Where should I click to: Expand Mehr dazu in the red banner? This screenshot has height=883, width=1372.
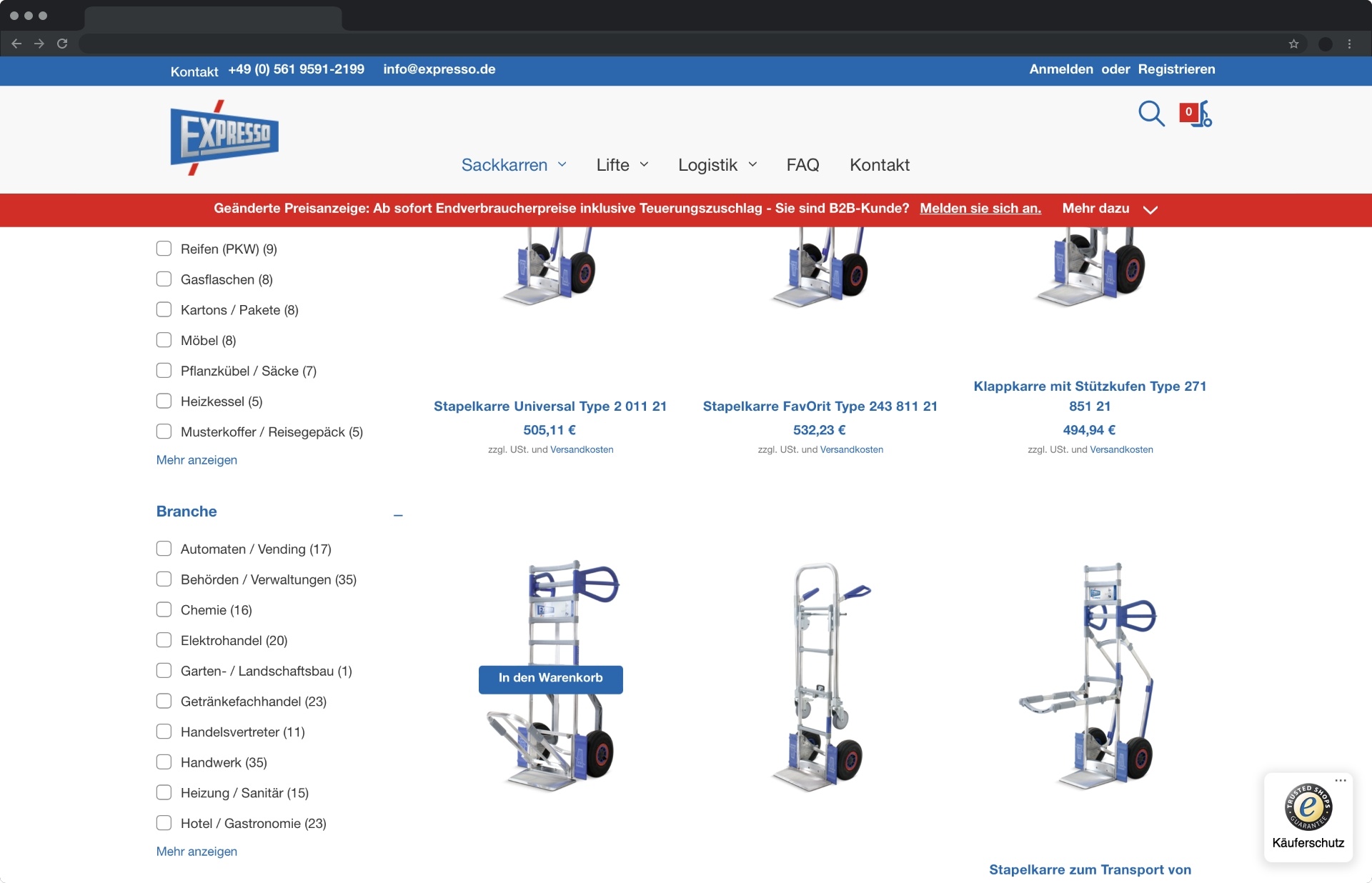click(x=1095, y=209)
